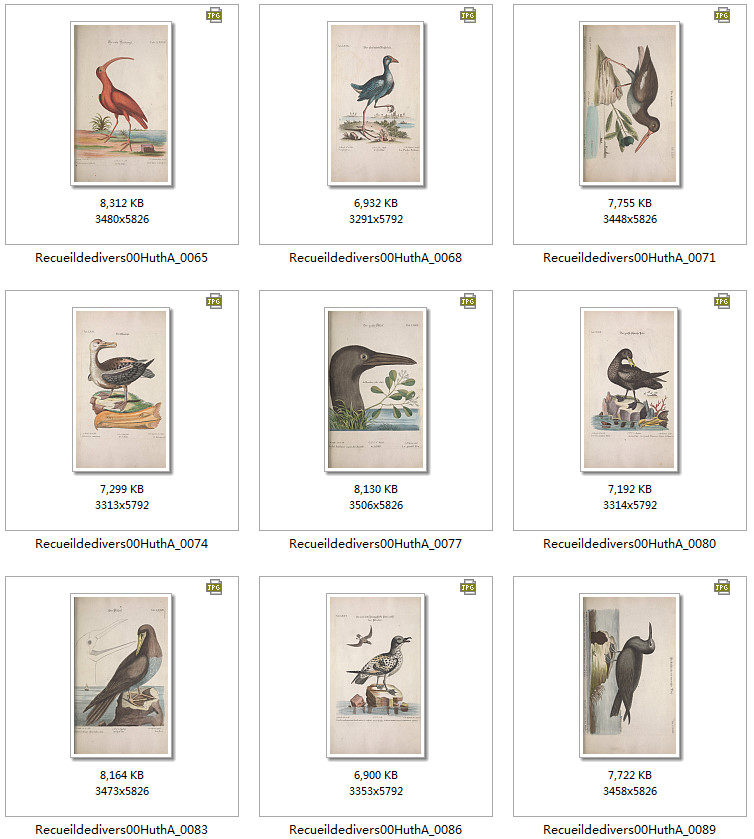This screenshot has width=754, height=839.
Task: Select the brown bird with skull sketch thumbnail
Action: tap(121, 675)
